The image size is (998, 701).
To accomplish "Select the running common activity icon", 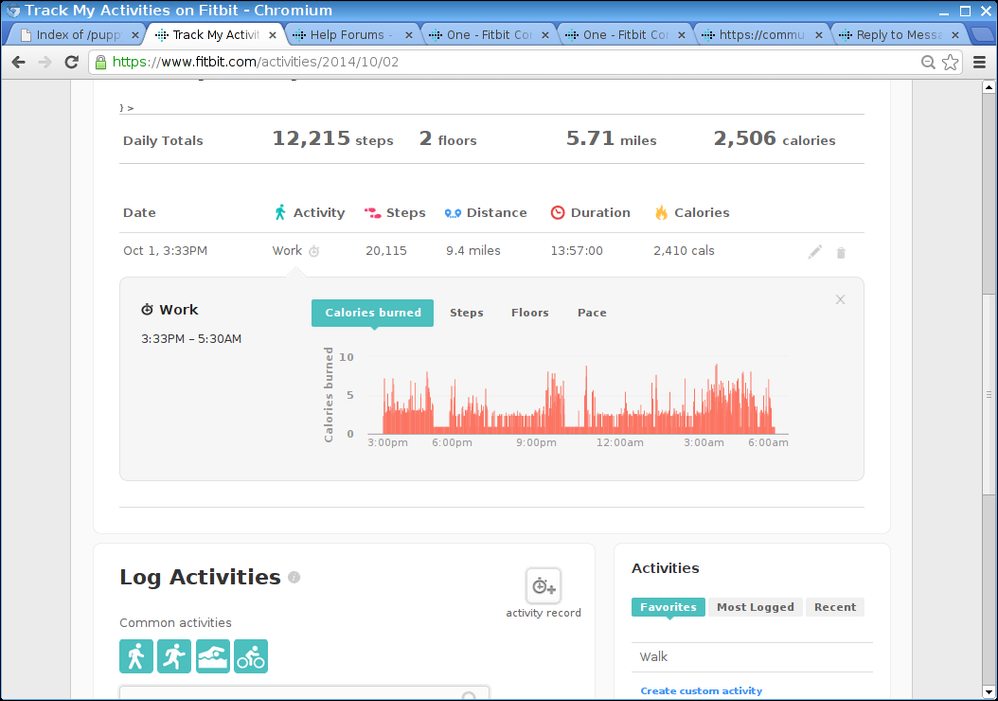I will 174,656.
